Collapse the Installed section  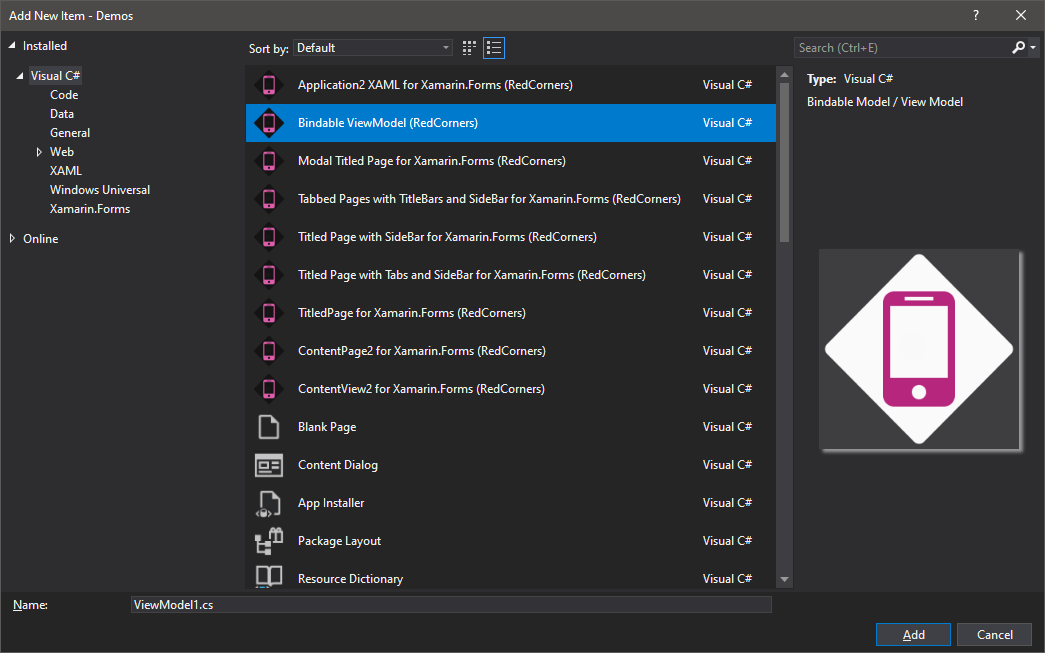(x=12, y=46)
